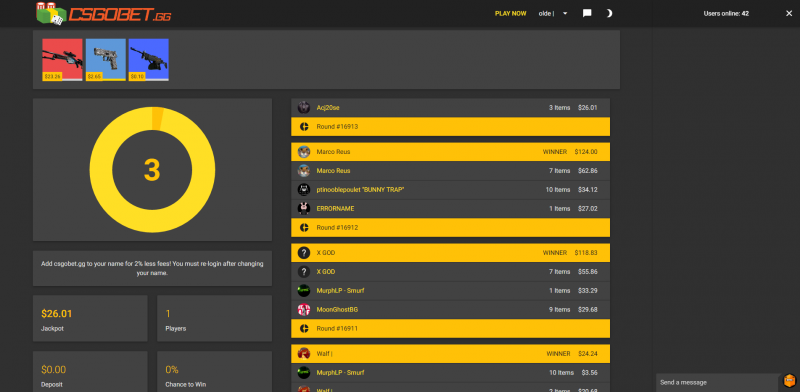Viewport: 800px width, 392px height.
Task: Select the $0.10 blue weapon skin thumbnail
Action: click(148, 60)
